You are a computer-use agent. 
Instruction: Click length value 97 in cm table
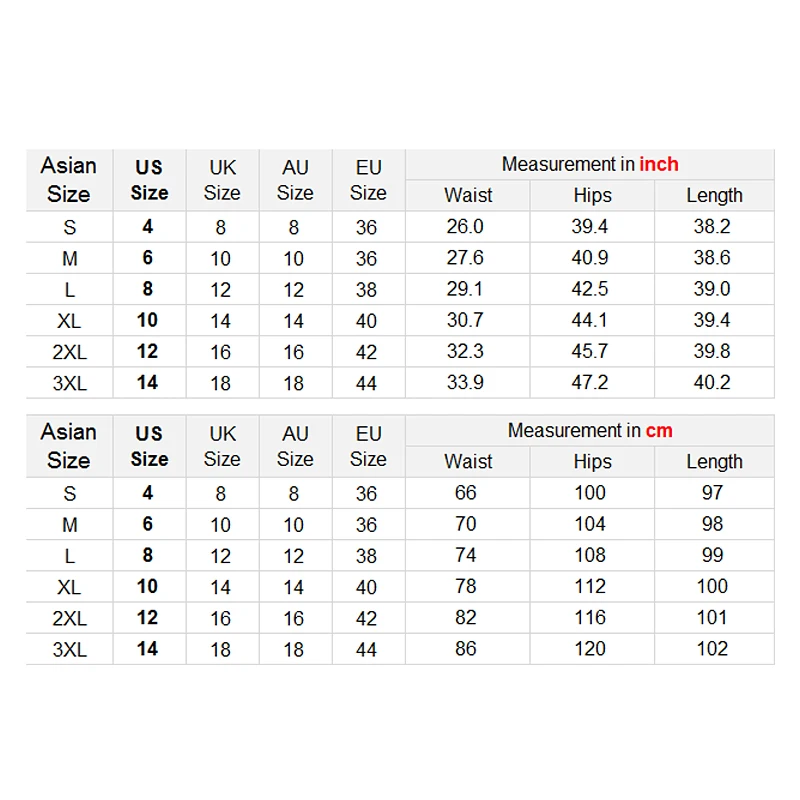pos(712,493)
